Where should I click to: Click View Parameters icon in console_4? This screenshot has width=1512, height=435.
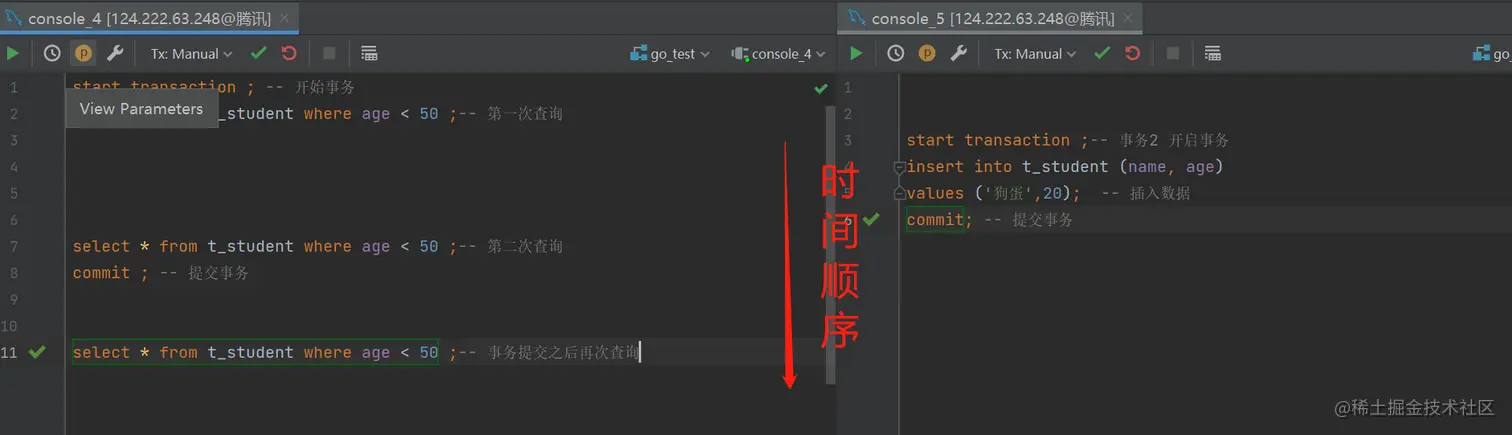84,54
